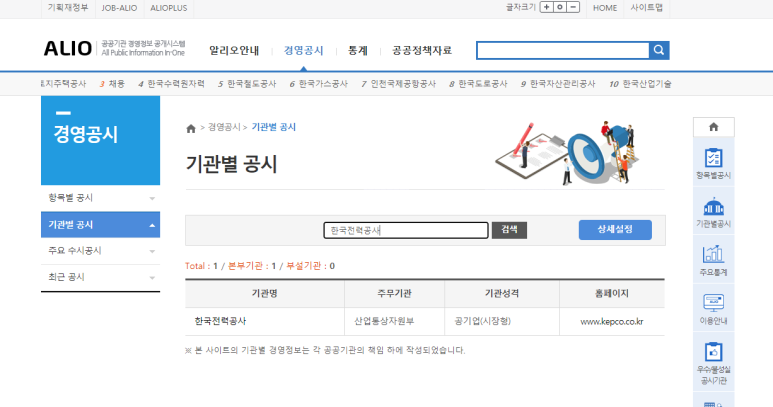Viewport: 773px width, 407px height.
Task: Click the 검색 search button
Action: 509,230
